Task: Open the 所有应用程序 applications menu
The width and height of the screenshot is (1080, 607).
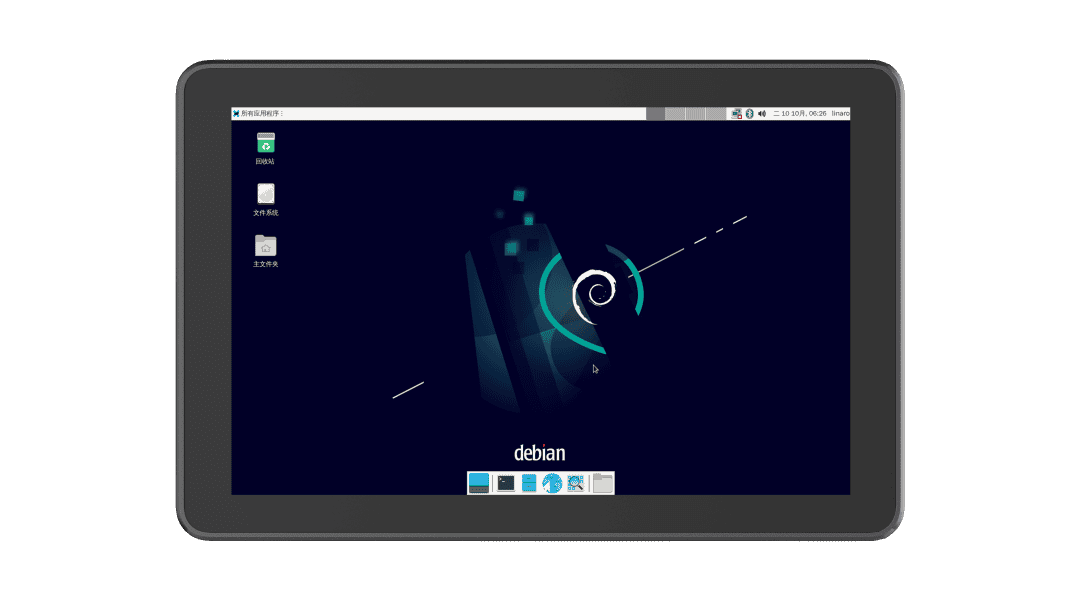Action: point(258,114)
